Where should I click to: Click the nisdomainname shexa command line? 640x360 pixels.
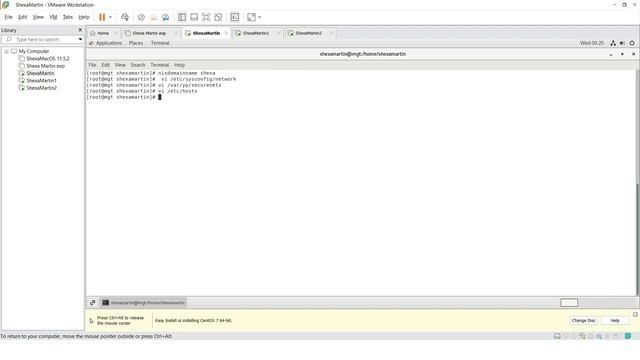pyautogui.click(x=151, y=73)
